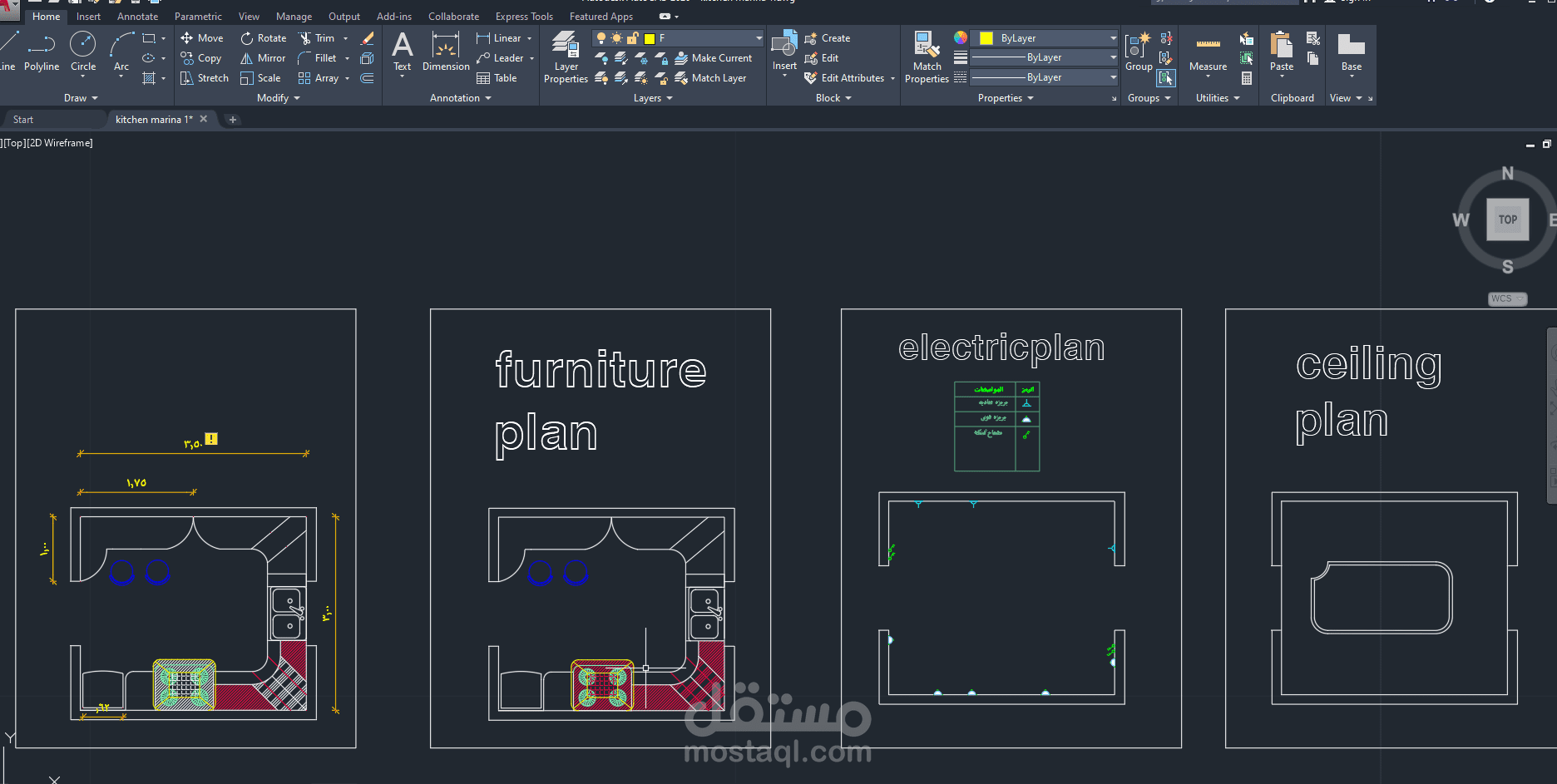Click the TOP face of ViewCube

pyautogui.click(x=1508, y=219)
